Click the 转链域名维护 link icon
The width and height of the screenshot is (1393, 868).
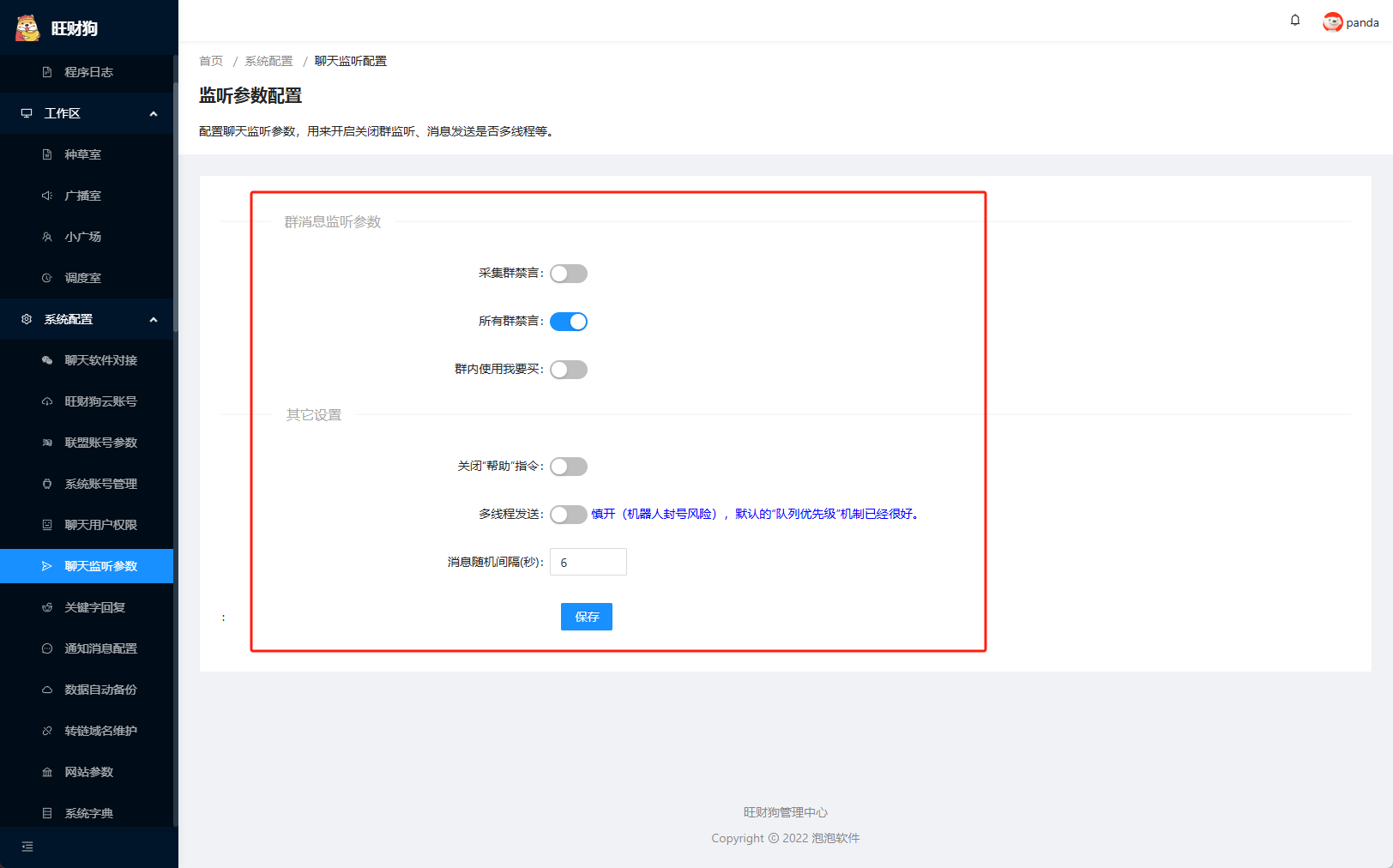47,731
